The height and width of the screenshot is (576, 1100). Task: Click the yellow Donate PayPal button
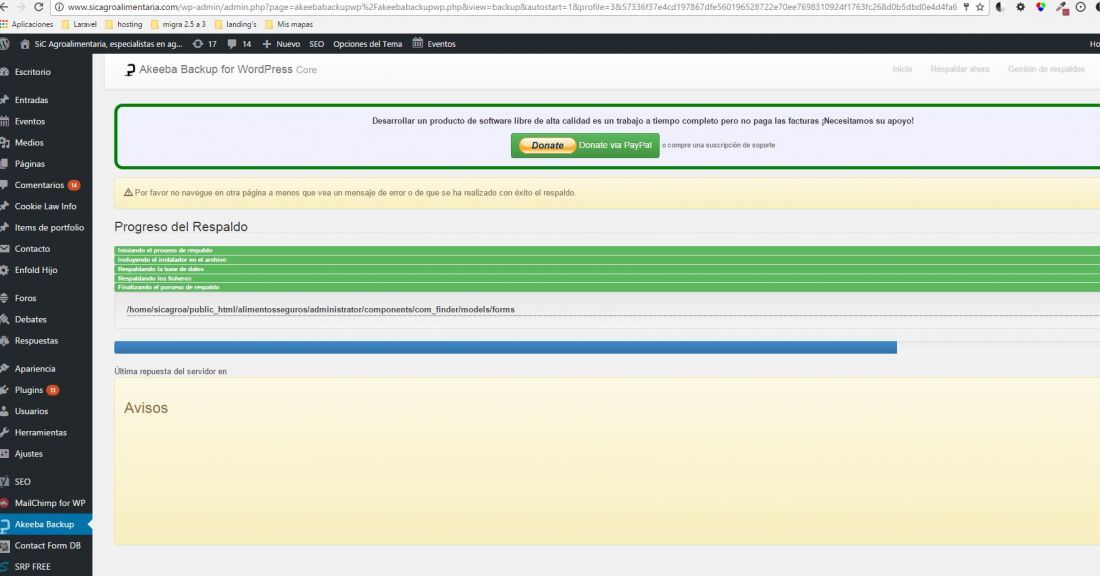pyautogui.click(x=547, y=145)
